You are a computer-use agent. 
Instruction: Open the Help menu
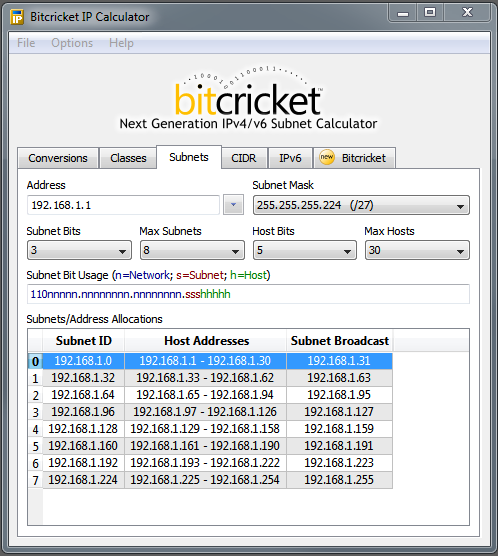click(x=121, y=43)
